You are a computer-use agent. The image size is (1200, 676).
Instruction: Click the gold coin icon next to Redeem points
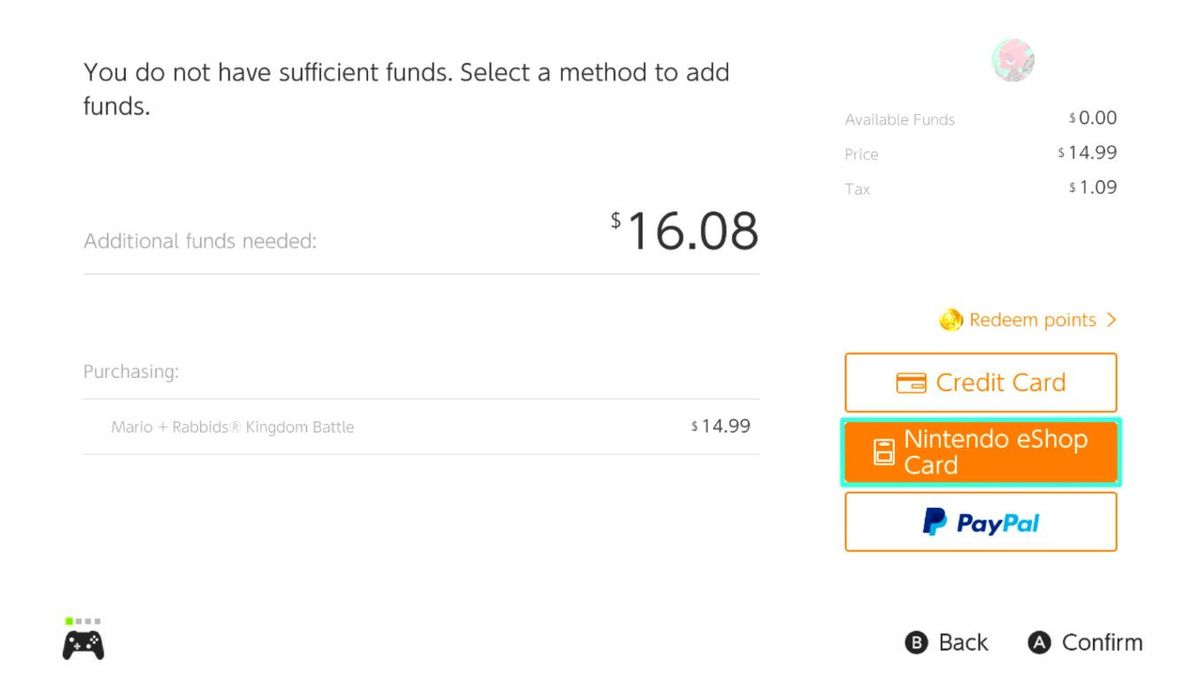(x=952, y=320)
